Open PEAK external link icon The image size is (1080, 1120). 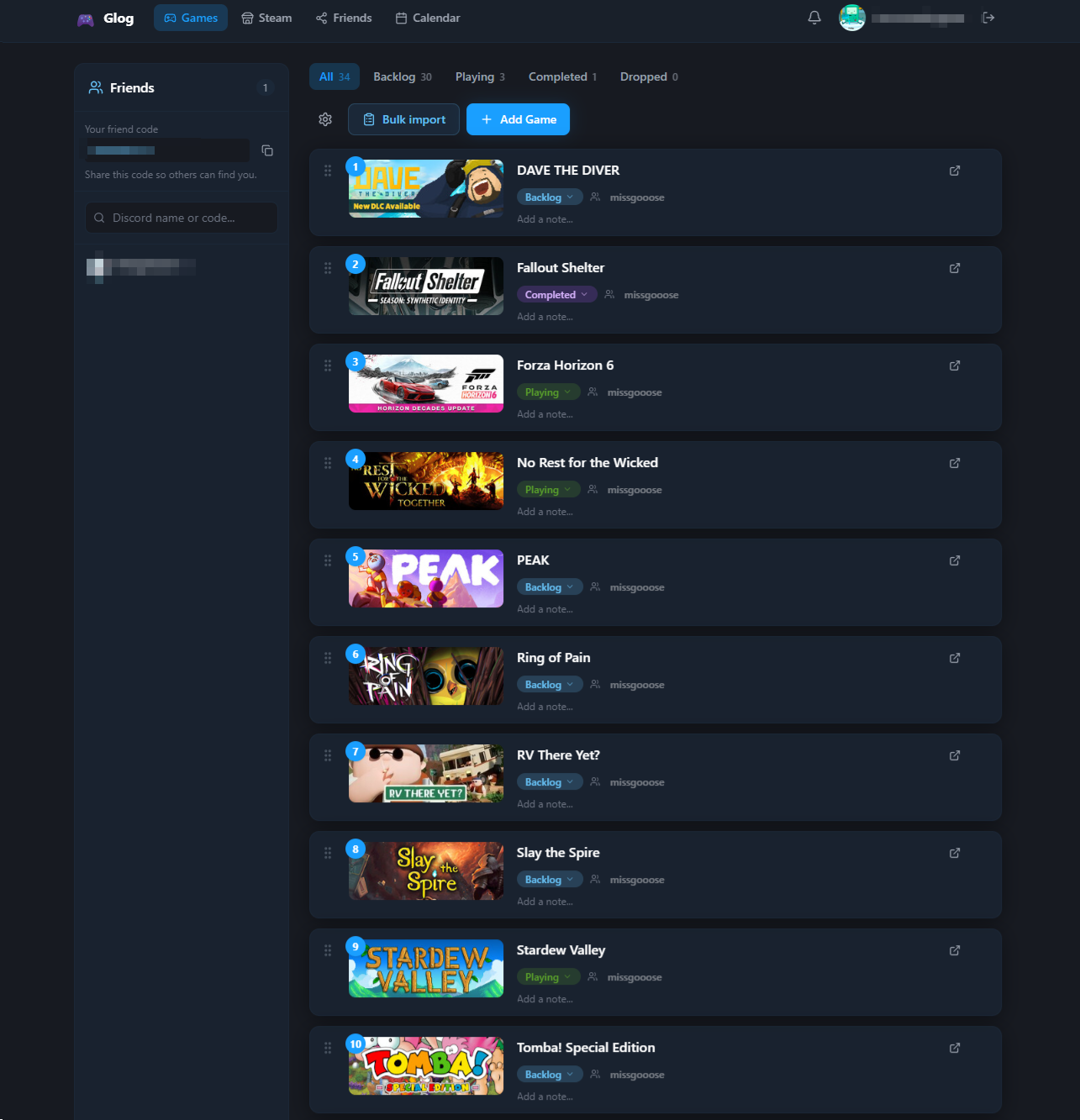pos(955,560)
